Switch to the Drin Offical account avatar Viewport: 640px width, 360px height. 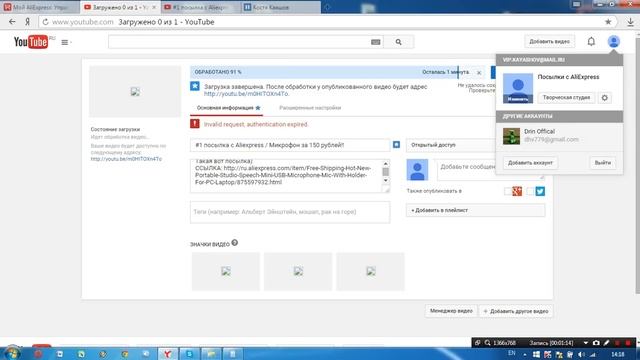(511, 136)
